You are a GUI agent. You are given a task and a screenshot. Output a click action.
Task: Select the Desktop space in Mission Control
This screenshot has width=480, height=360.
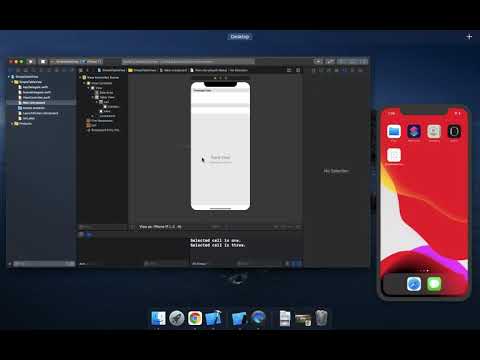pos(240,37)
